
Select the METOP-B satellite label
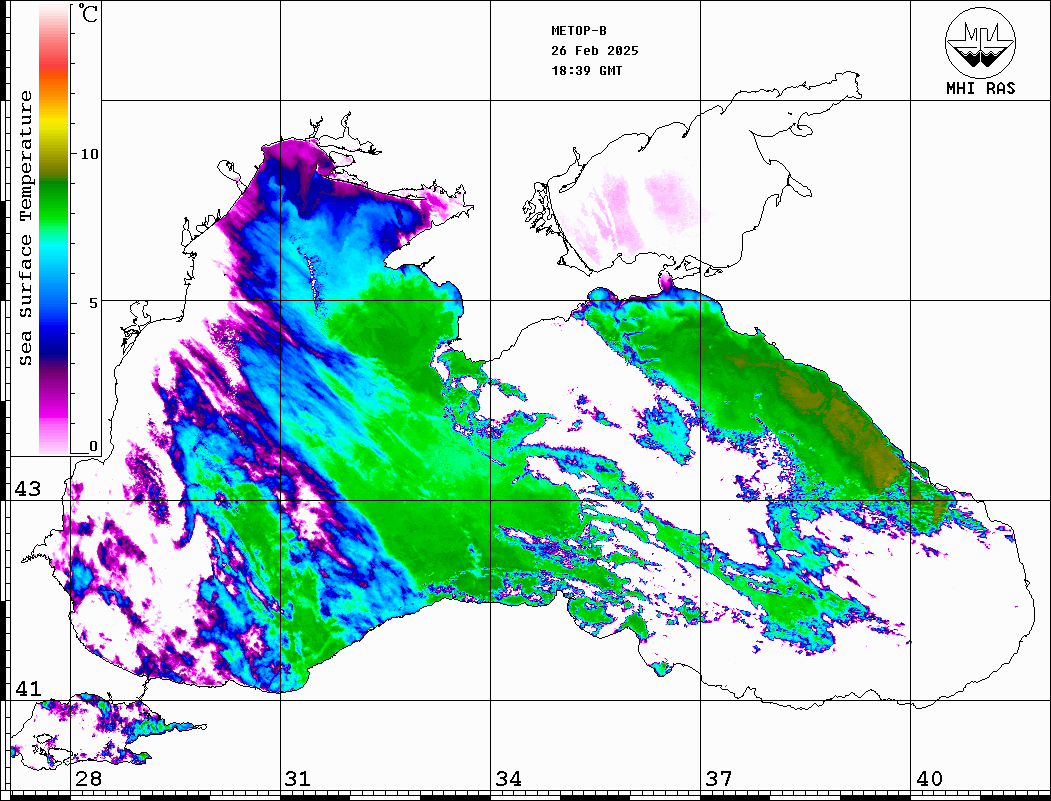pyautogui.click(x=579, y=31)
